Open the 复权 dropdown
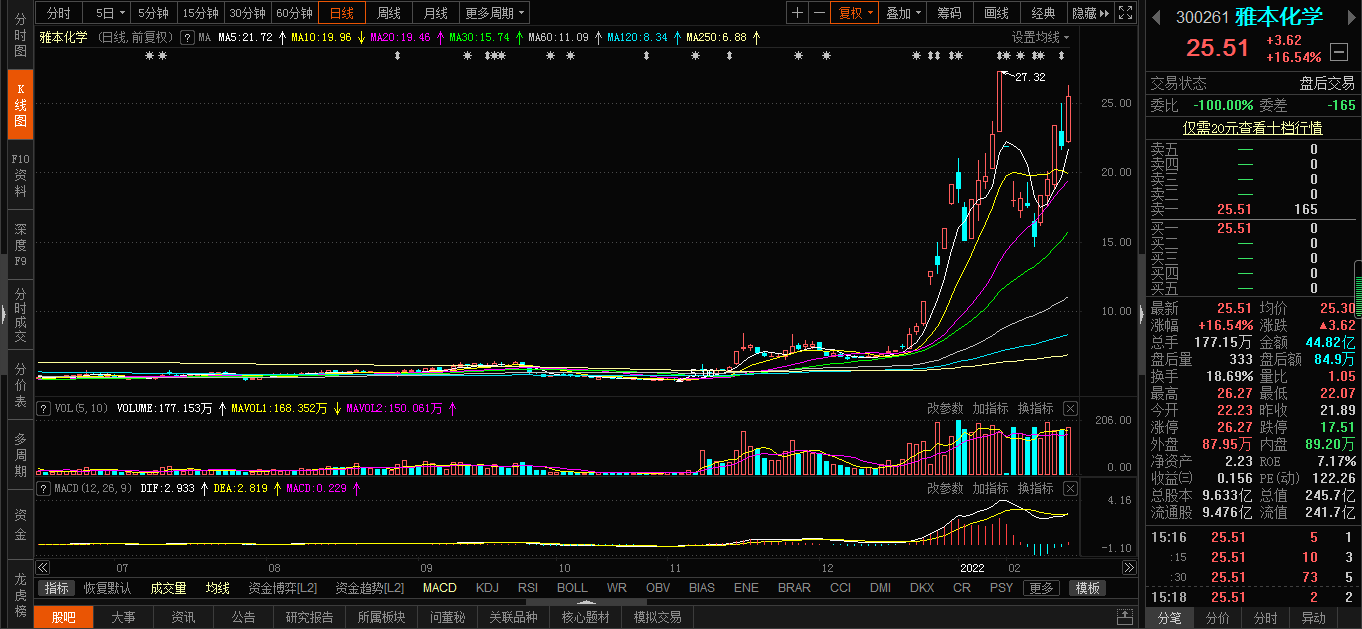Screen dimensions: 1362x629 coord(856,13)
